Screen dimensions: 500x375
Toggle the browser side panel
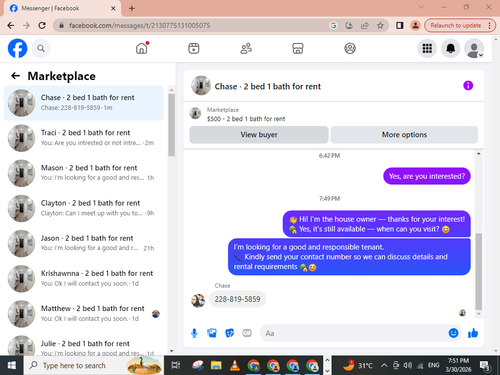(399, 25)
